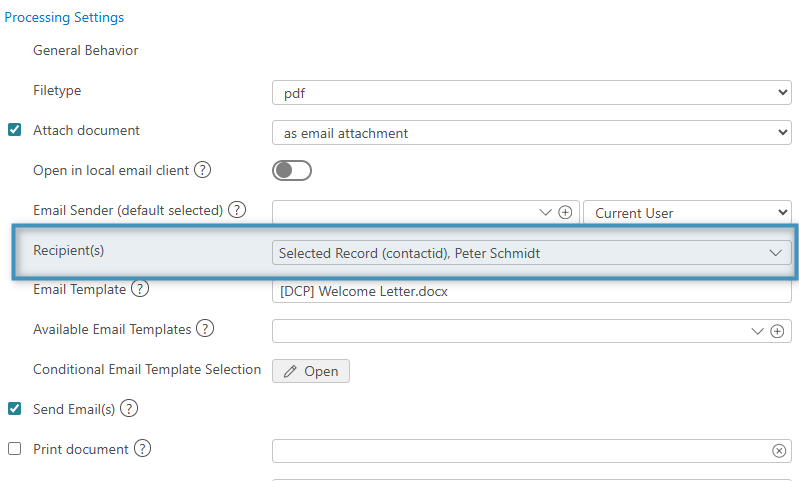Click plus icon in Email Sender field
The width and height of the screenshot is (799, 491).
pos(565,212)
